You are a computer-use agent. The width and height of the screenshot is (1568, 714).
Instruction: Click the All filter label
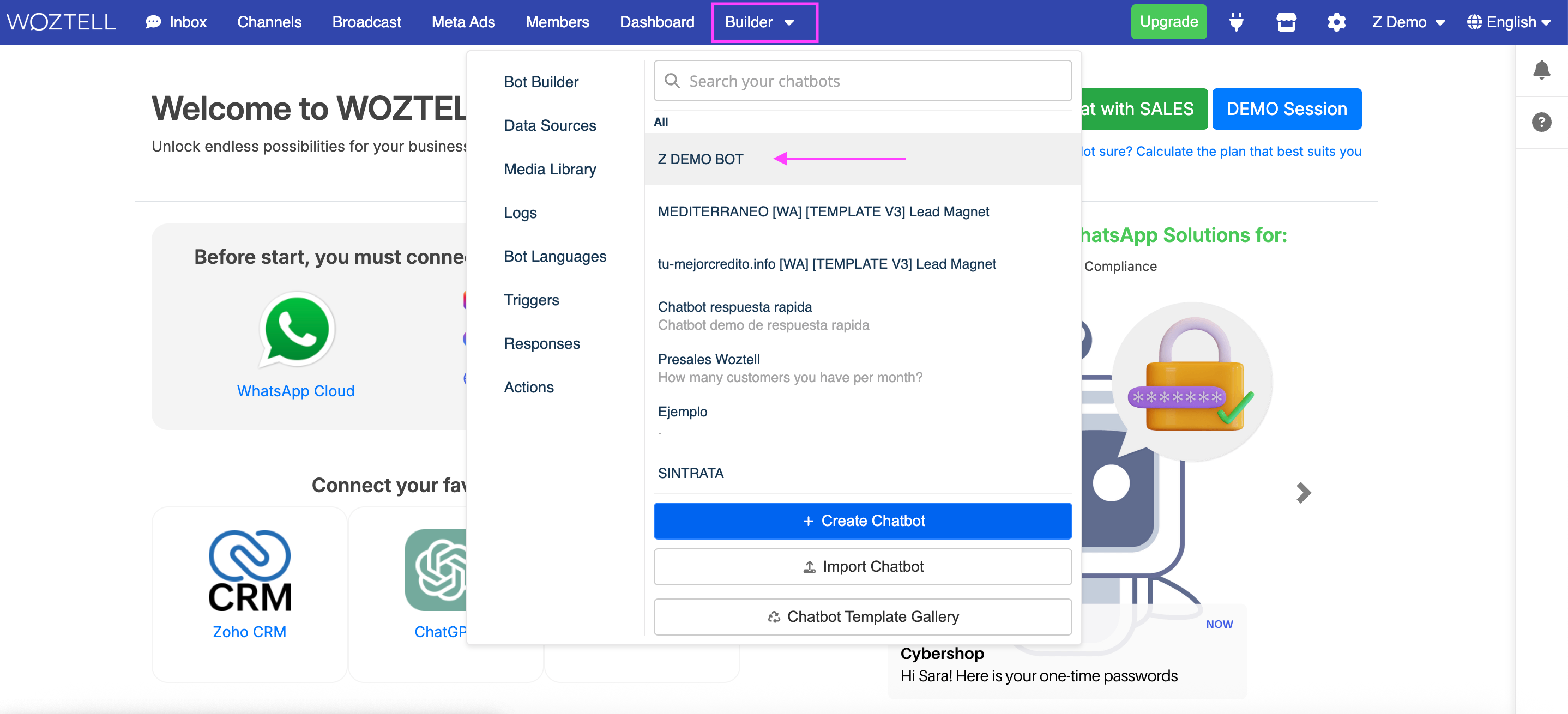tap(660, 122)
